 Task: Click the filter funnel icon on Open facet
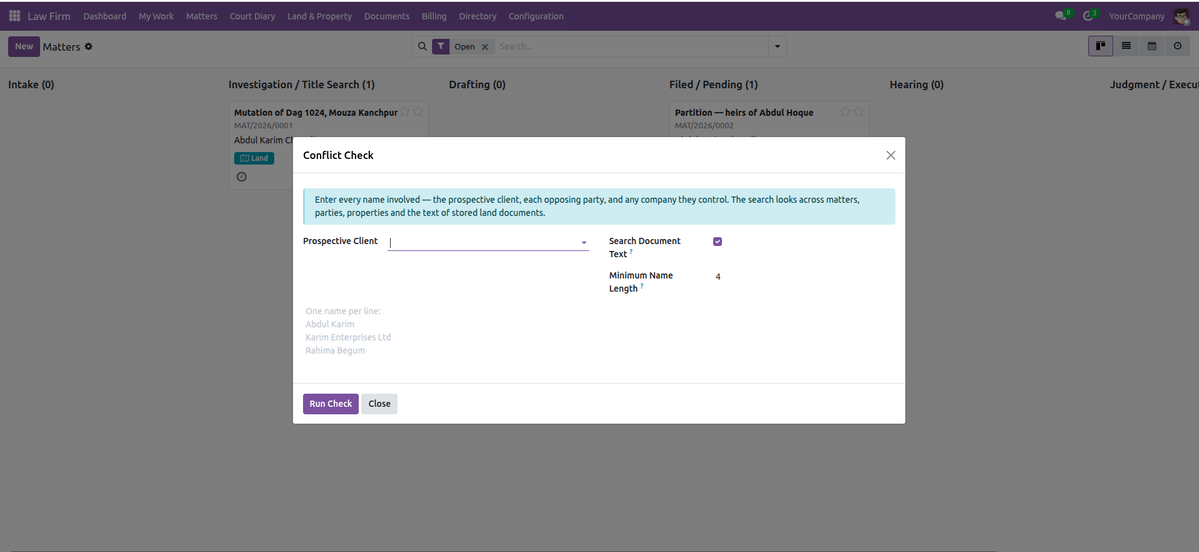pyautogui.click(x=440, y=47)
